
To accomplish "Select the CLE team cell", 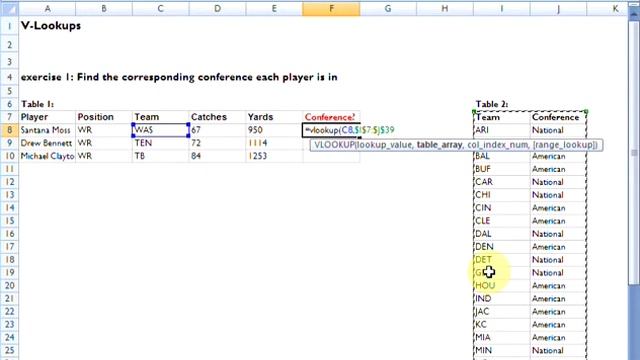I will [x=502, y=221].
